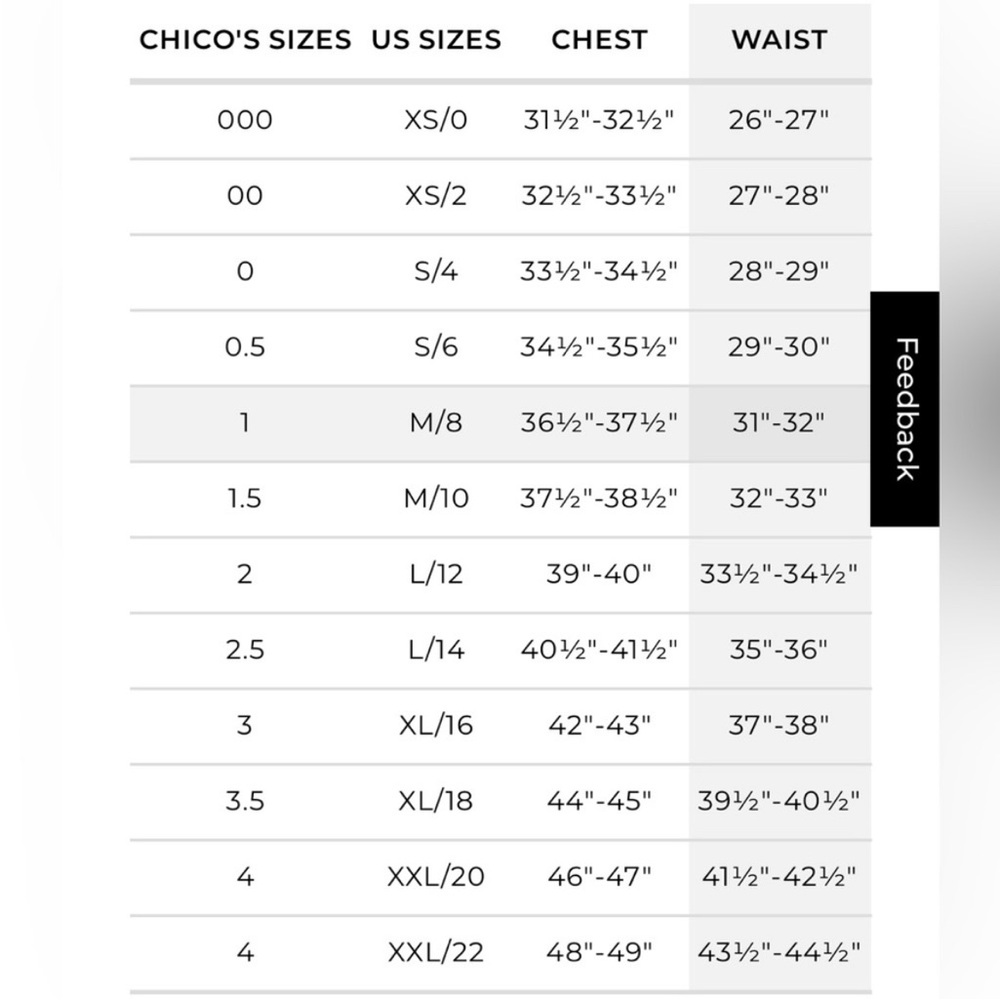The height and width of the screenshot is (1000, 1000).
Task: Click the XXL/20 US size cell
Action: coord(436,877)
